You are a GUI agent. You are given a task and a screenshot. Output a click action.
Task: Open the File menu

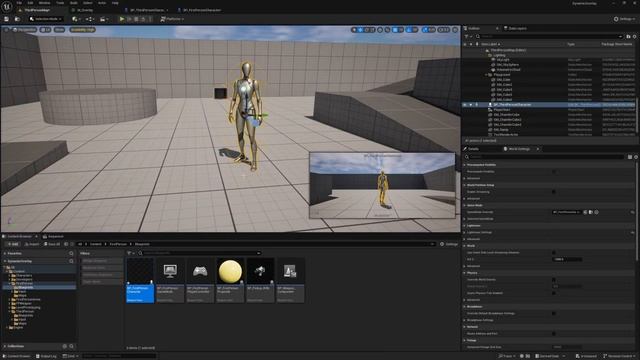[19, 3]
